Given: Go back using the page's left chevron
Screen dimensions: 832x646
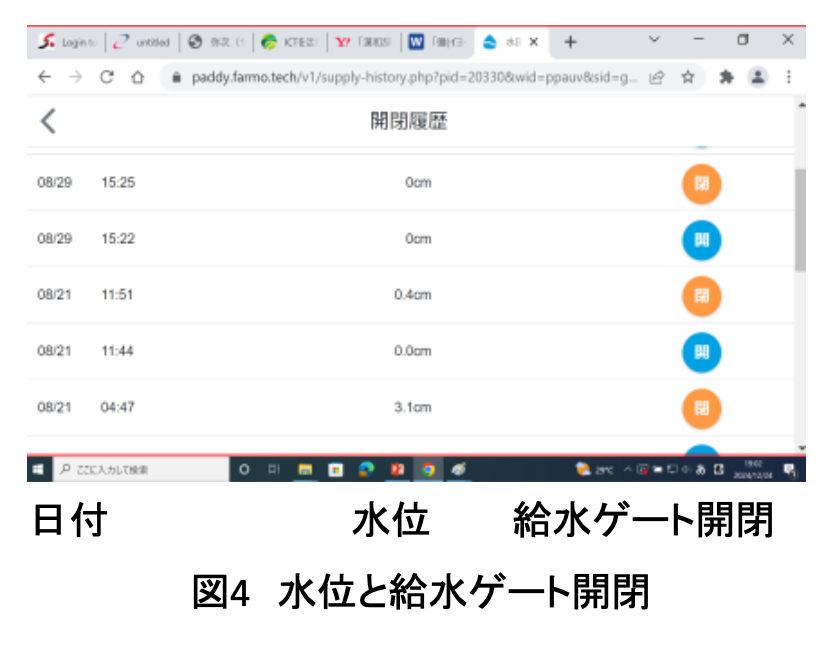Looking at the screenshot, I should [x=48, y=121].
